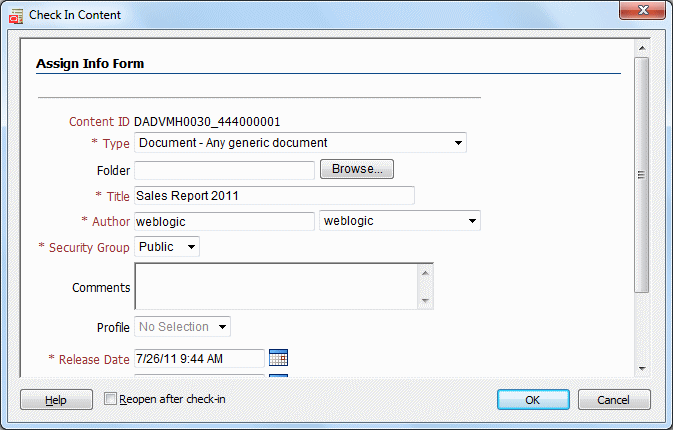This screenshot has height=430, width=673.
Task: Focus the Comments text area
Action: click(276, 287)
